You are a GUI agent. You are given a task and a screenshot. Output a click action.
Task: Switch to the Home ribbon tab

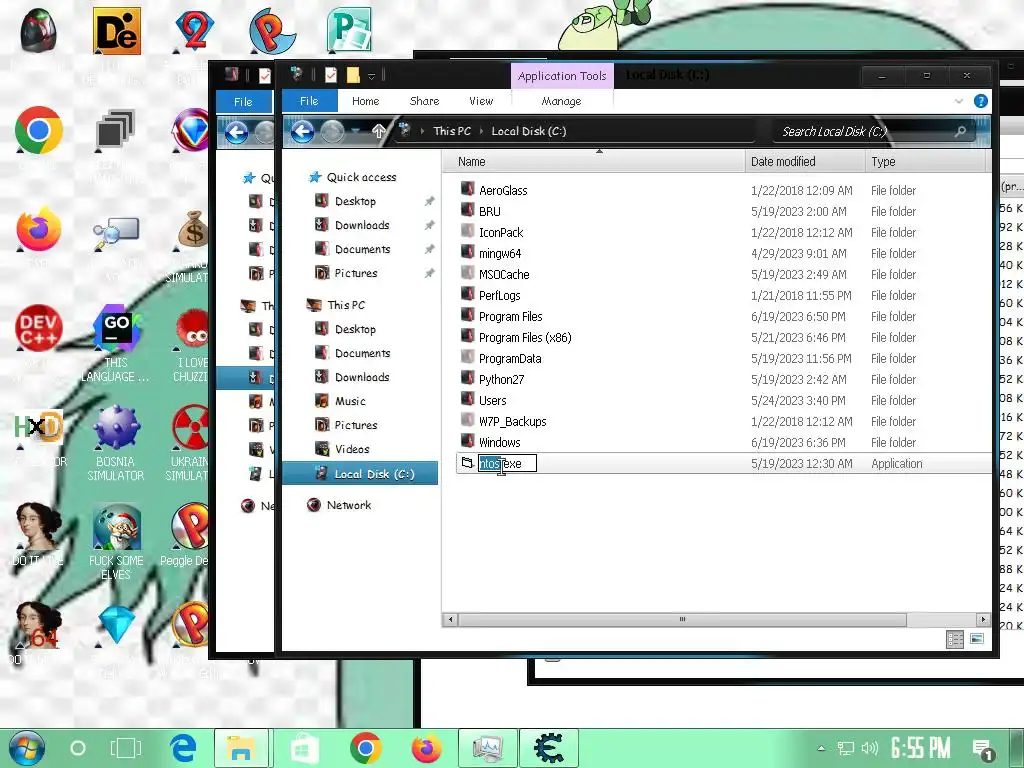click(x=365, y=101)
